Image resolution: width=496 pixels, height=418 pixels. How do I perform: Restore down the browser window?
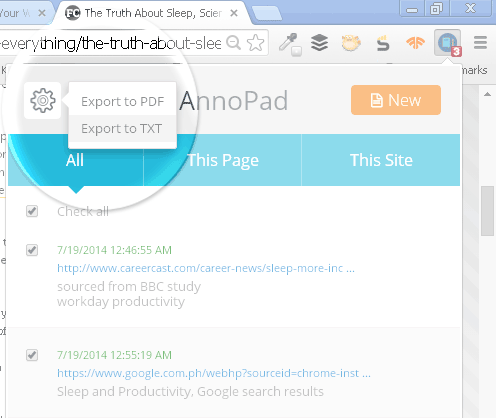[436, 8]
